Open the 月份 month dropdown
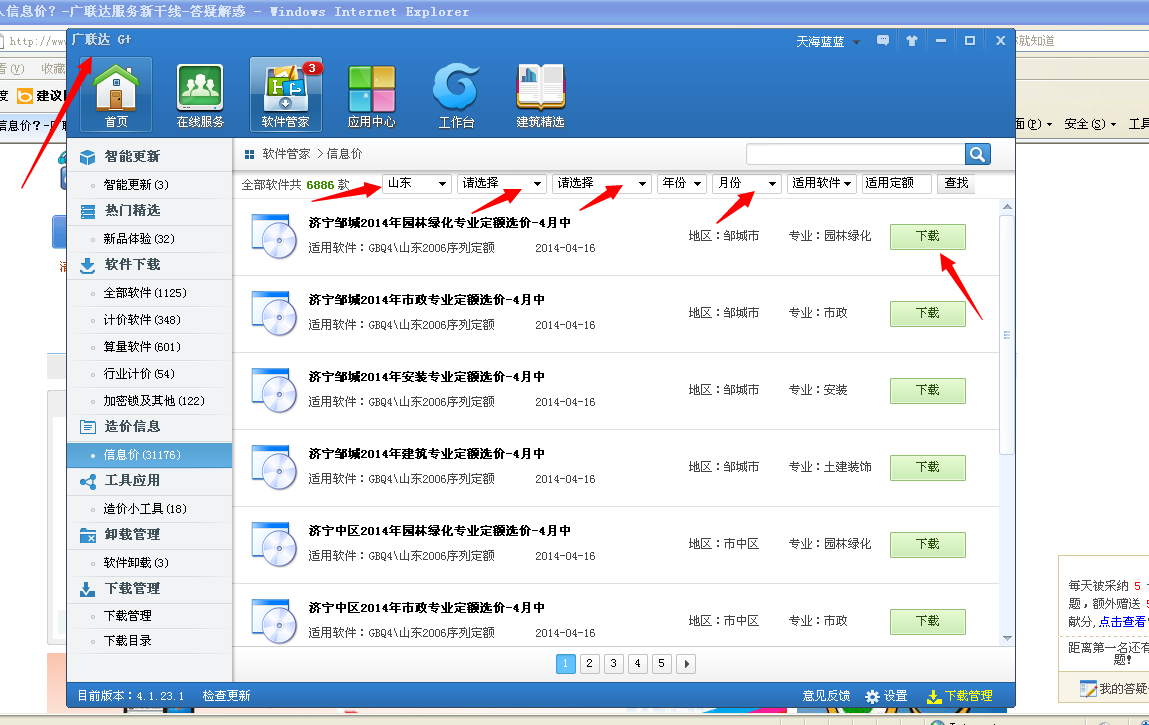The image size is (1149, 725). click(745, 183)
